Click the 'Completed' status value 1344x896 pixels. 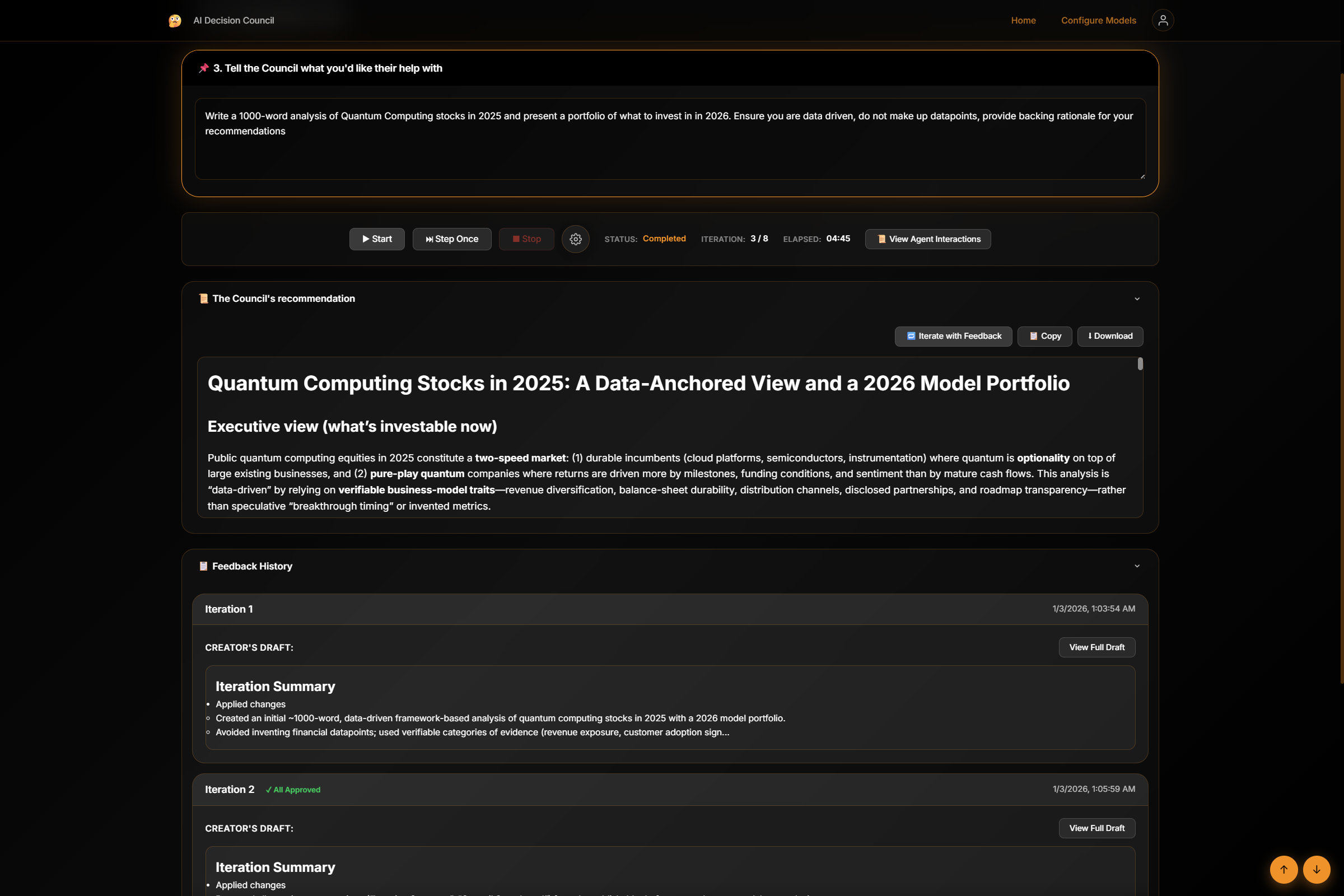(x=664, y=239)
